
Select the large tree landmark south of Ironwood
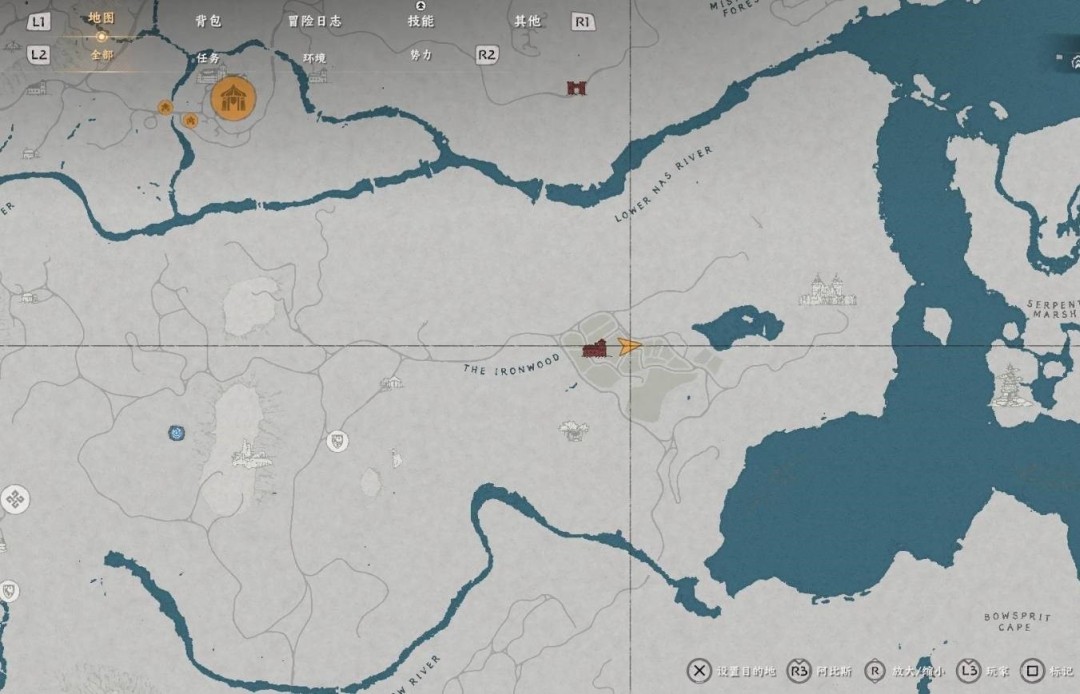pos(573,430)
